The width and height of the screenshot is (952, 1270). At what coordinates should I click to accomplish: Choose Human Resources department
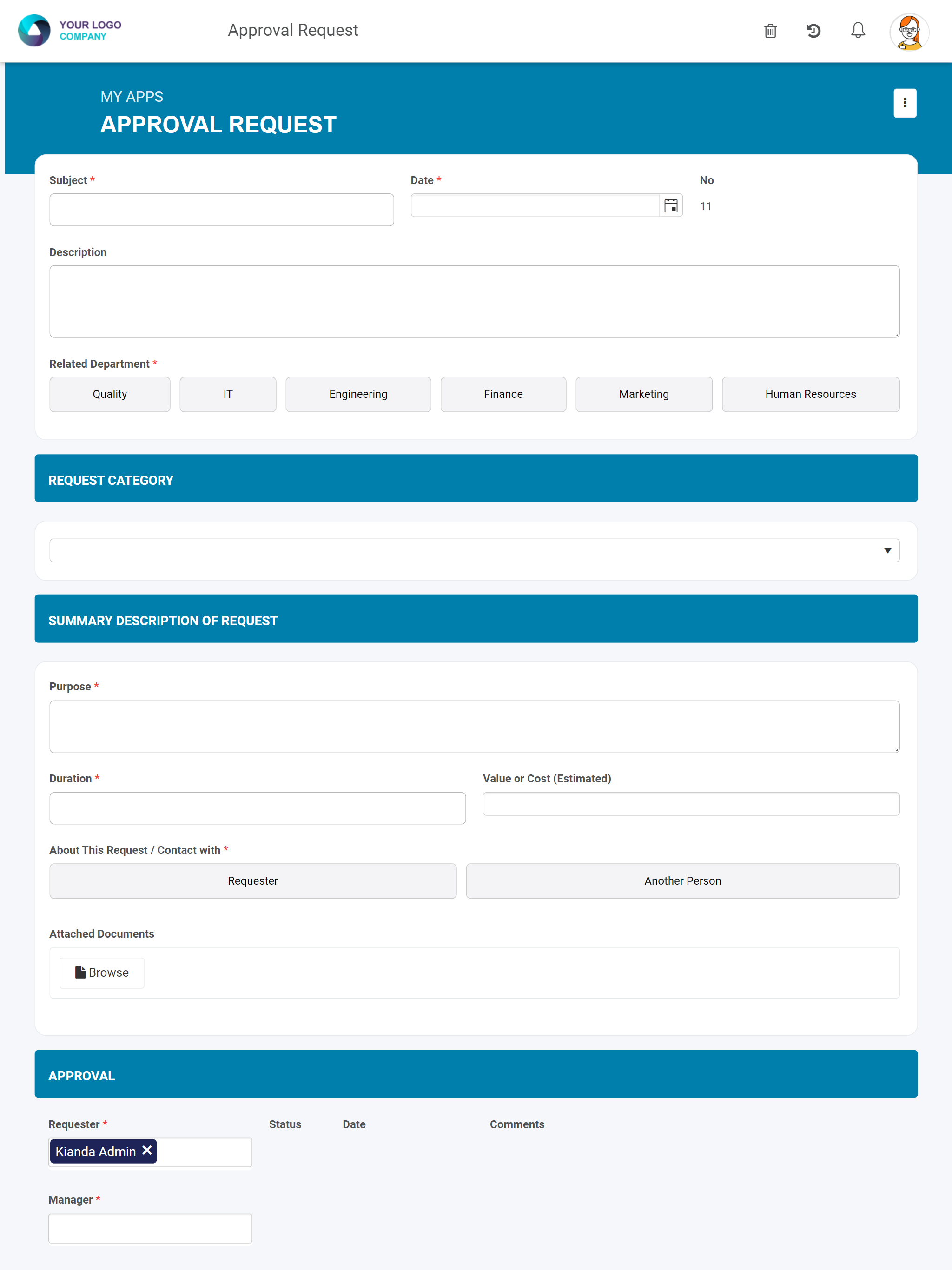810,394
